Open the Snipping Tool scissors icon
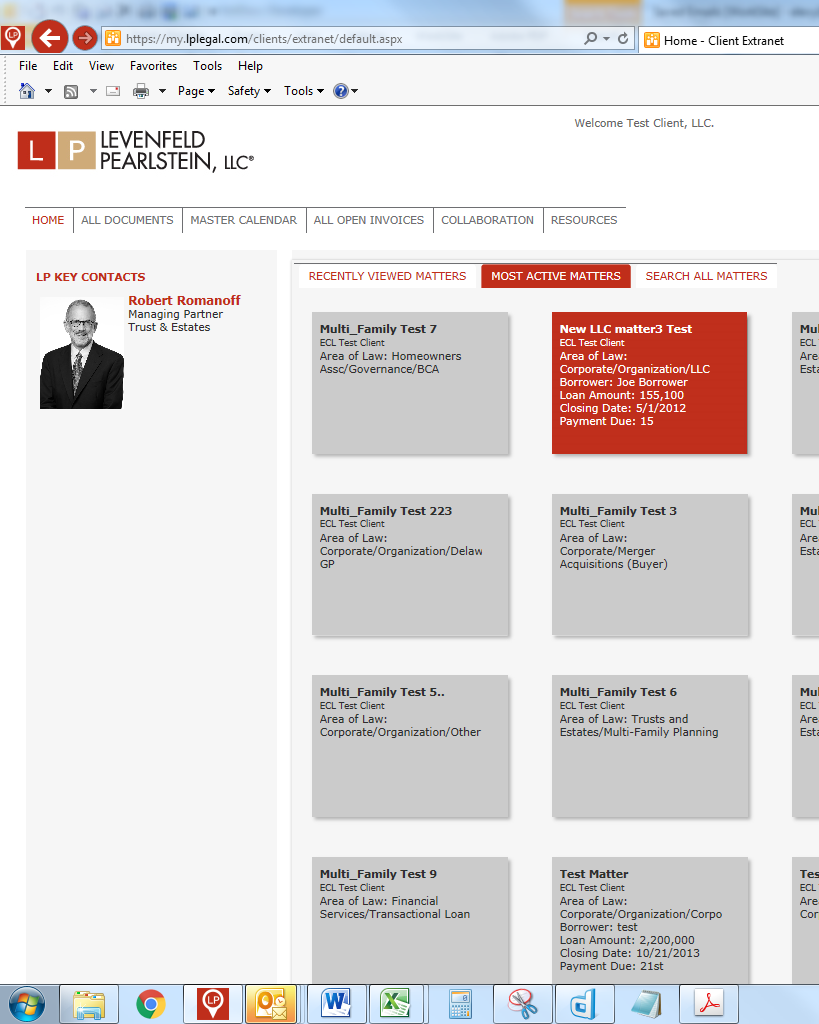 522,1004
